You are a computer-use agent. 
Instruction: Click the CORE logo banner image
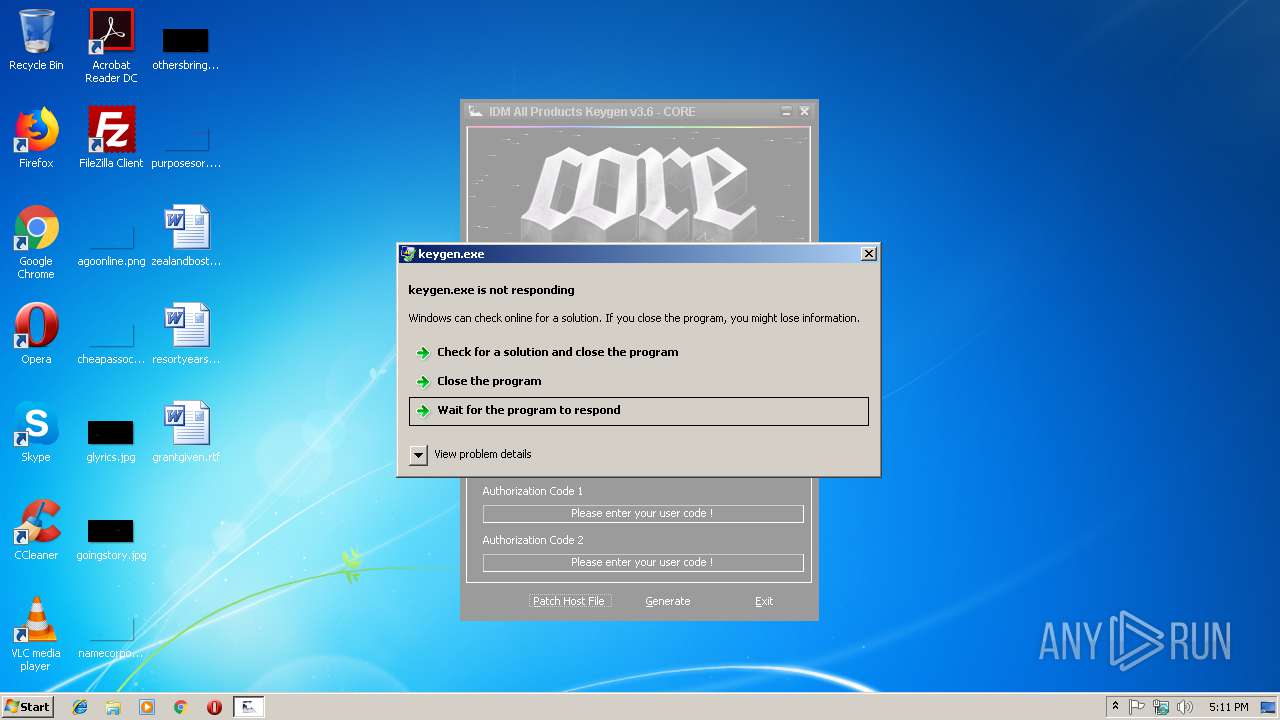point(639,185)
